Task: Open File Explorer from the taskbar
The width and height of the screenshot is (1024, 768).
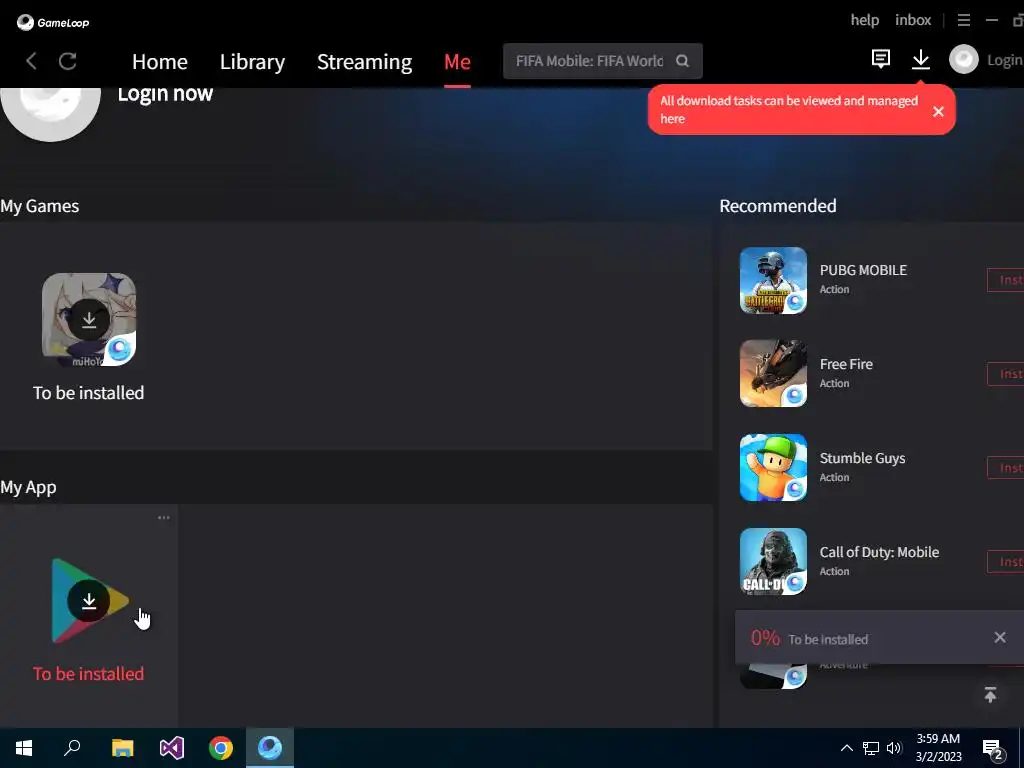Action: (122, 748)
